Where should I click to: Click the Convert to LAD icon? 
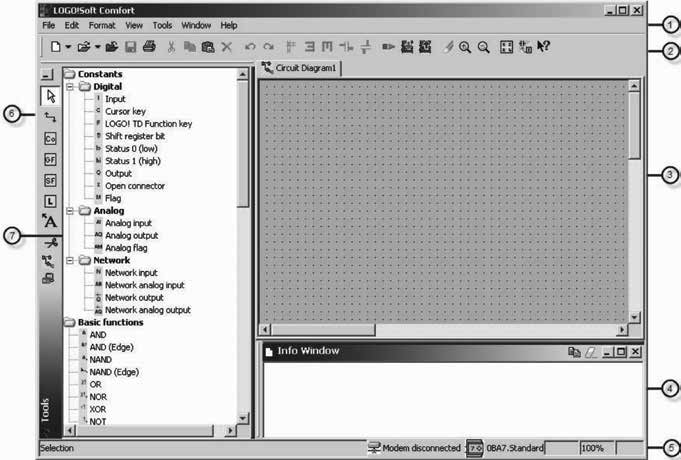[525, 47]
